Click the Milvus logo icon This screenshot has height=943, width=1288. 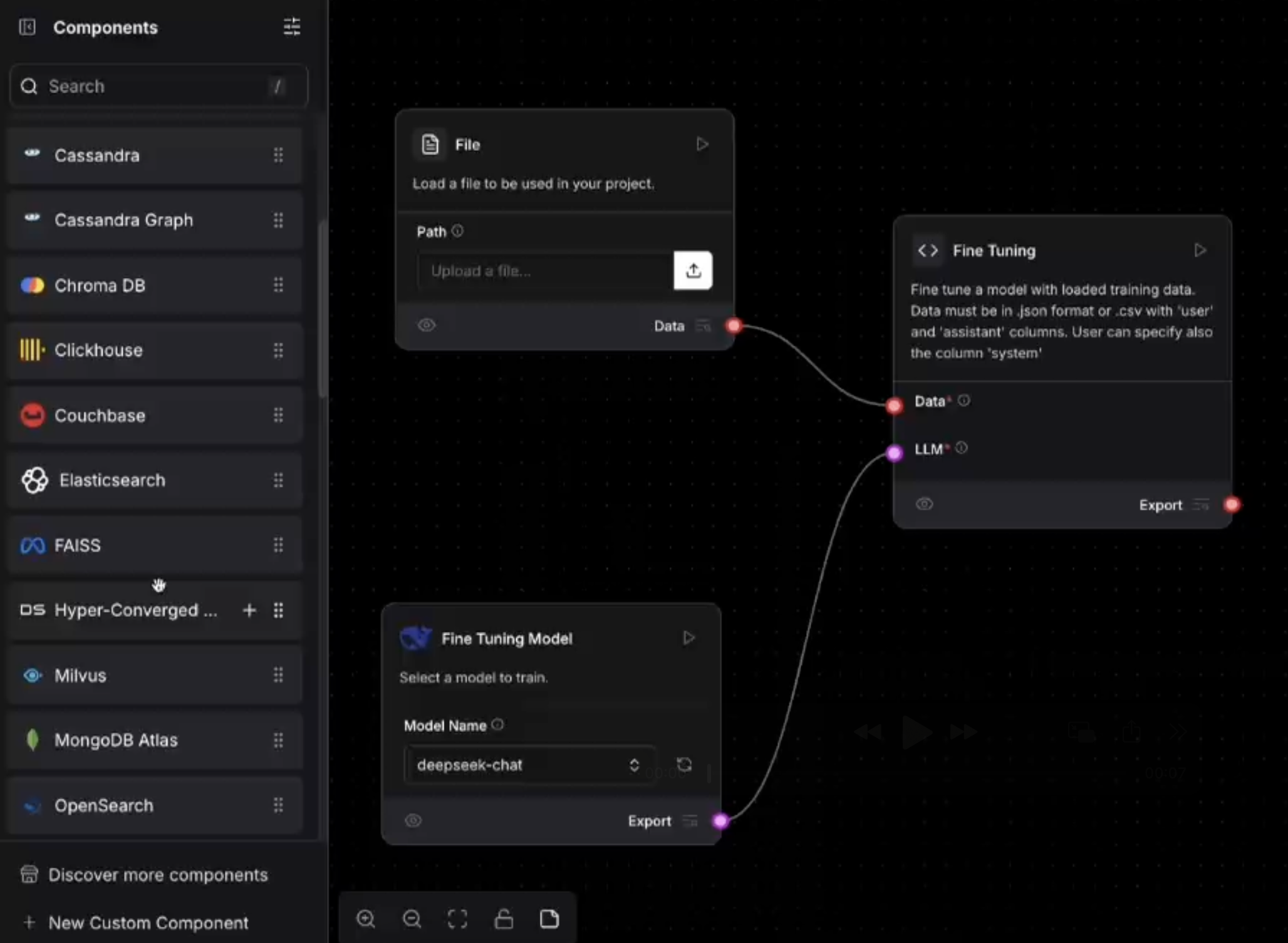(33, 675)
